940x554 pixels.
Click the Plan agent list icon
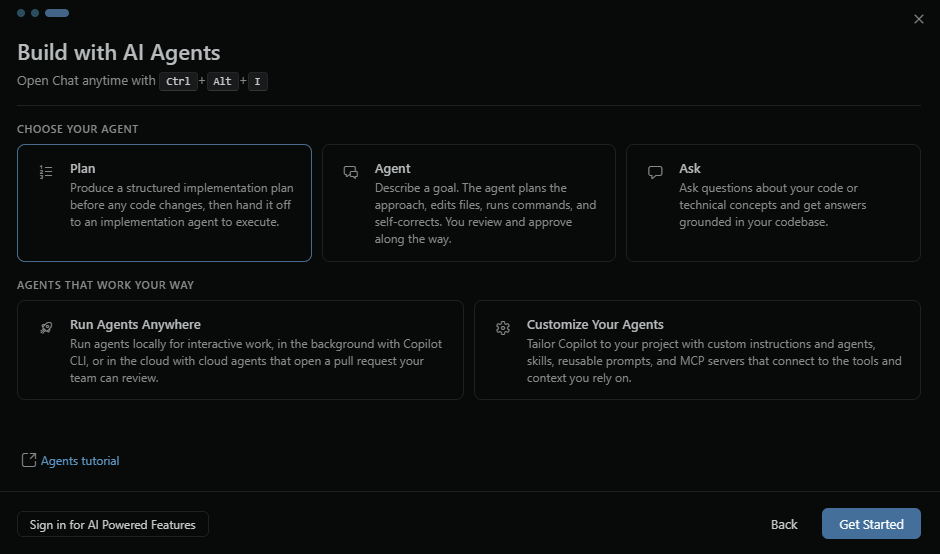[46, 172]
